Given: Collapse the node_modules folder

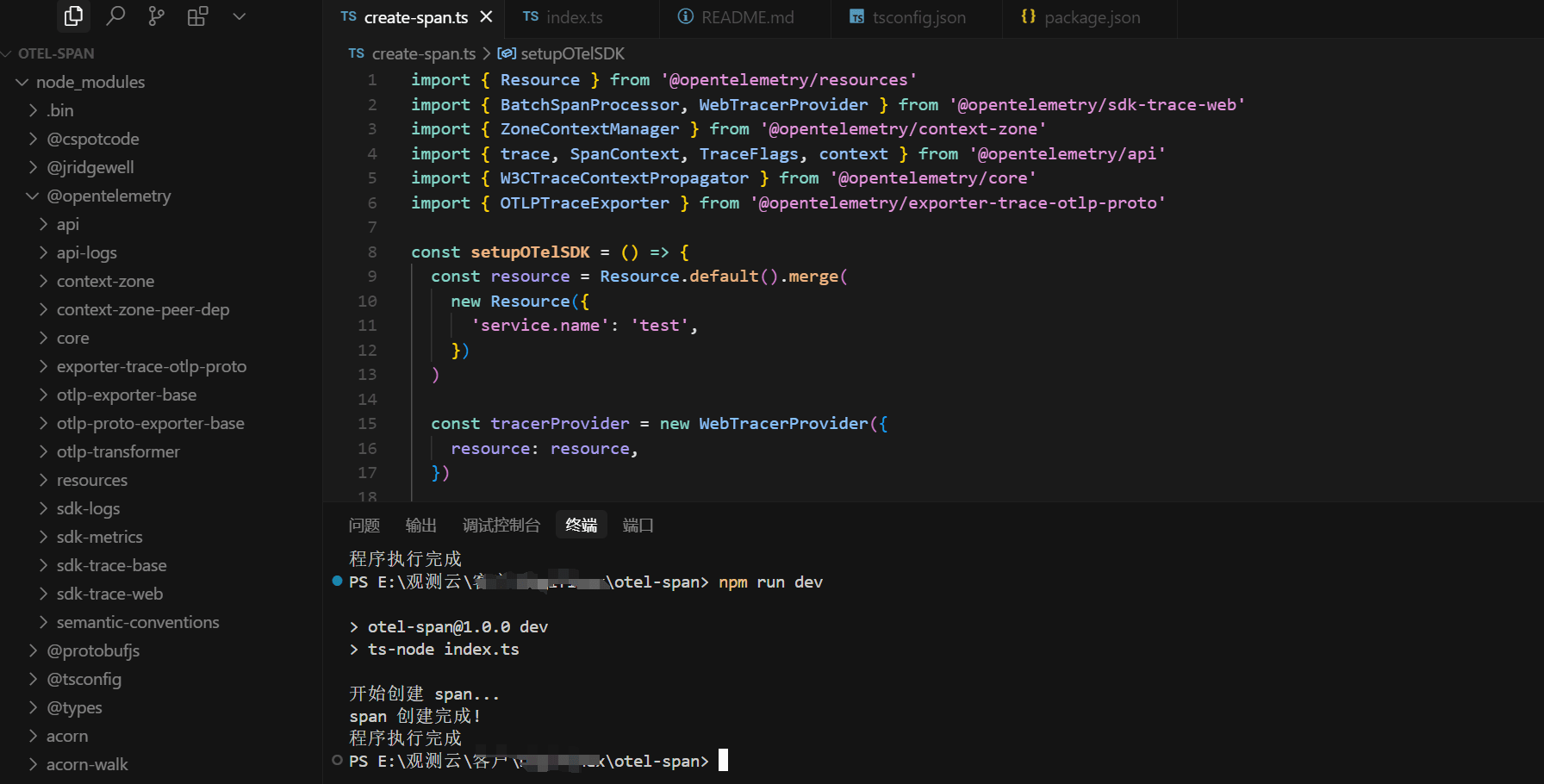Looking at the screenshot, I should (x=22, y=82).
